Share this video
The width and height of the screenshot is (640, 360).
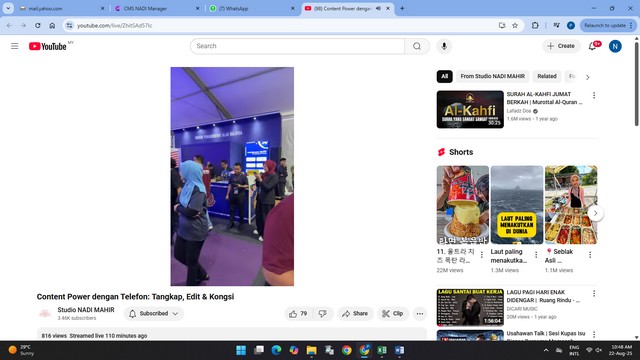pos(355,313)
